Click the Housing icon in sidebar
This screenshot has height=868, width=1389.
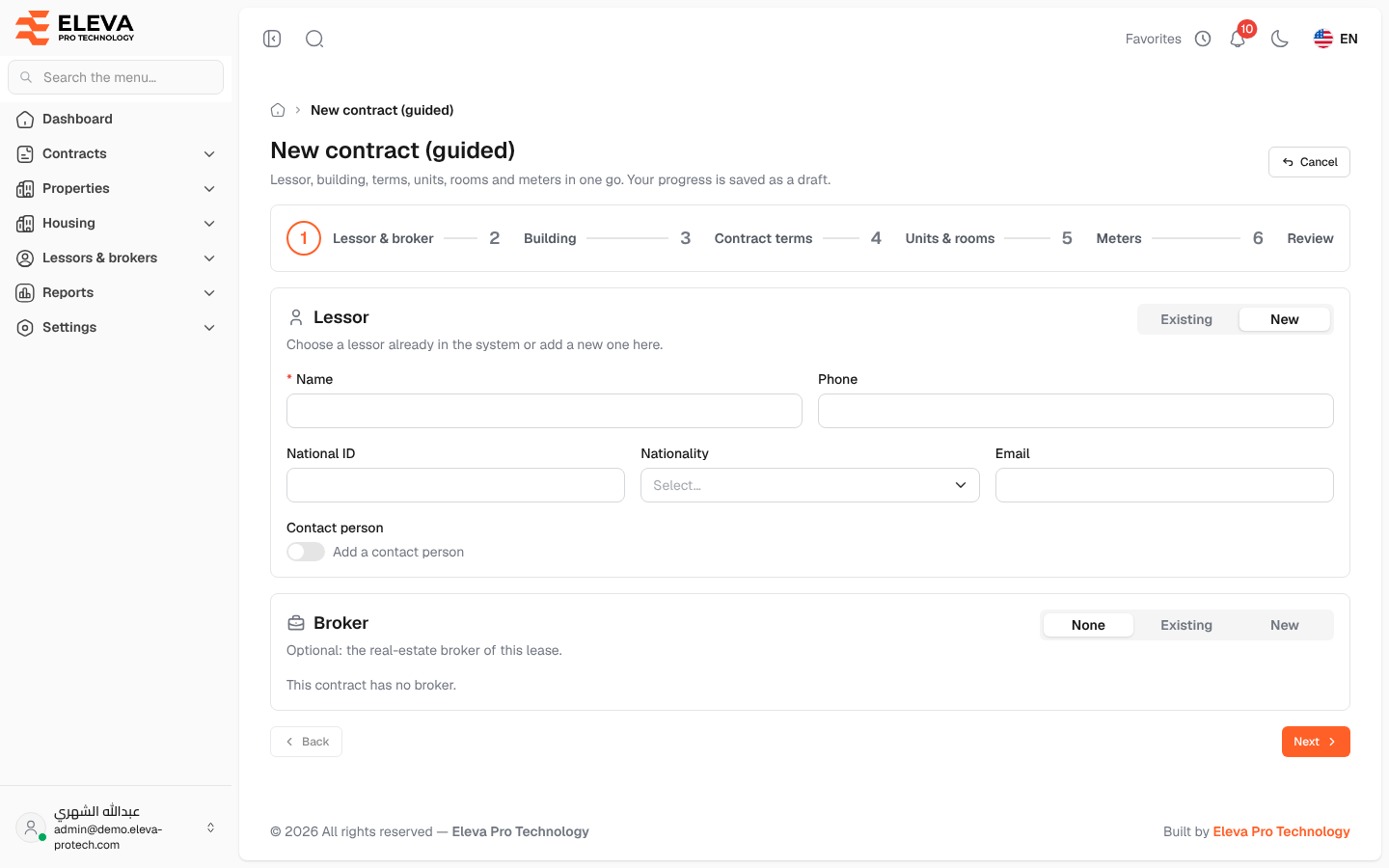click(25, 224)
